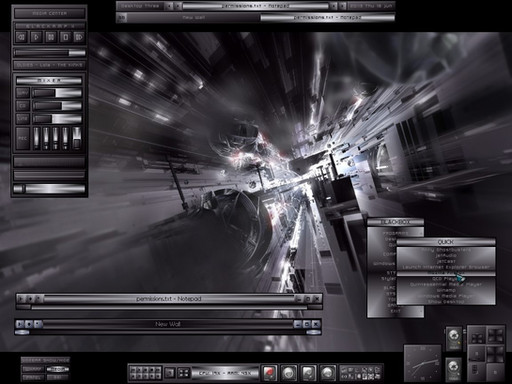The image size is (512, 384).
Task: Toggle the WAV channel mute button
Action: point(23,93)
